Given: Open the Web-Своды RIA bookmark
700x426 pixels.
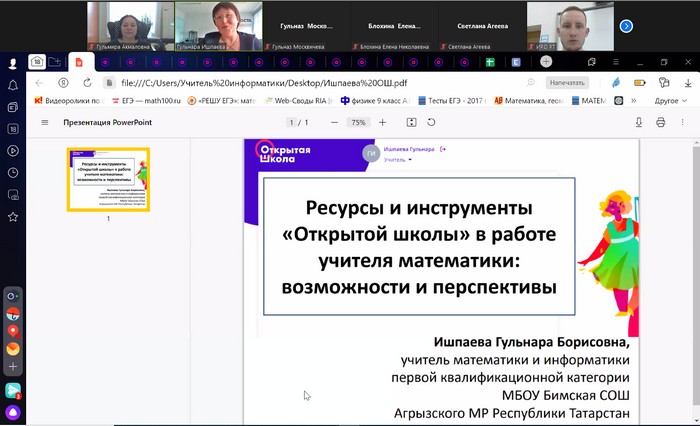Looking at the screenshot, I should click(299, 100).
